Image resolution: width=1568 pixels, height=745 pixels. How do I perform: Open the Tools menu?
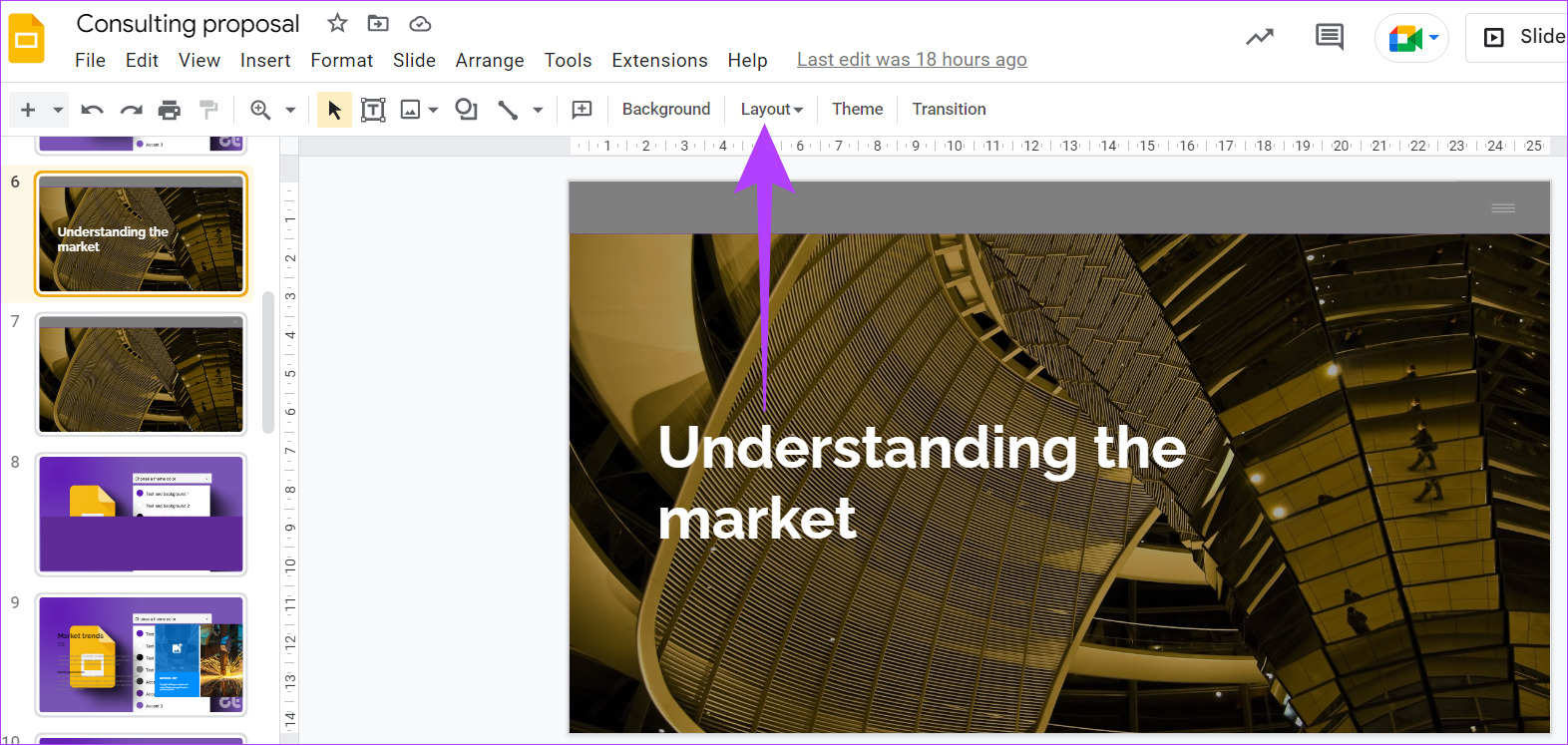[x=568, y=60]
